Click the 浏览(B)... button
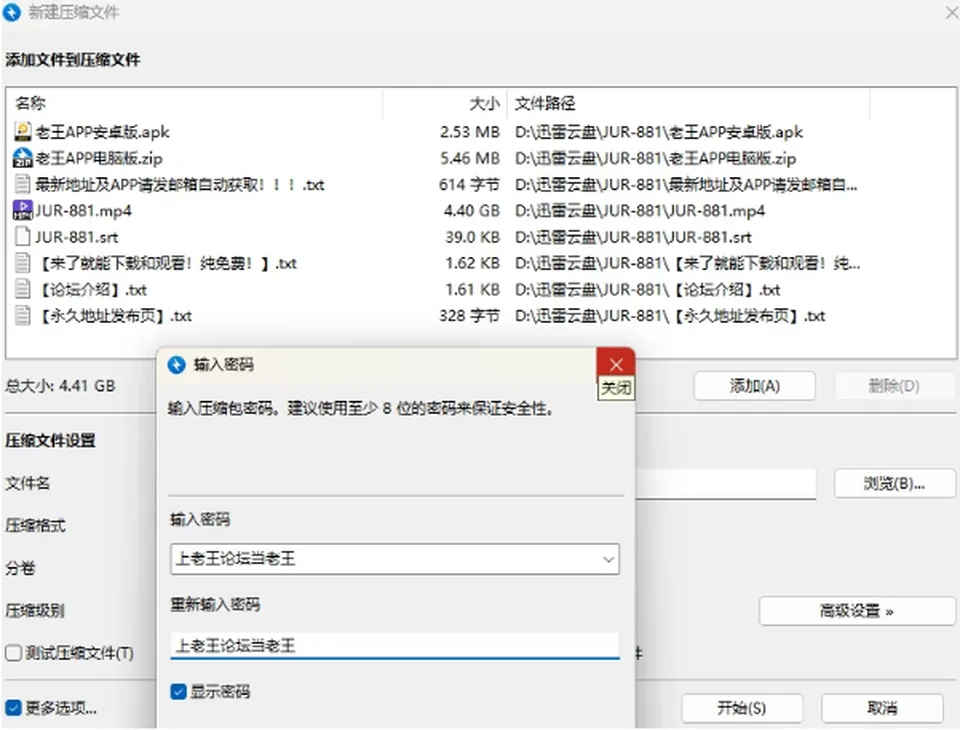This screenshot has height=730, width=960. click(894, 484)
